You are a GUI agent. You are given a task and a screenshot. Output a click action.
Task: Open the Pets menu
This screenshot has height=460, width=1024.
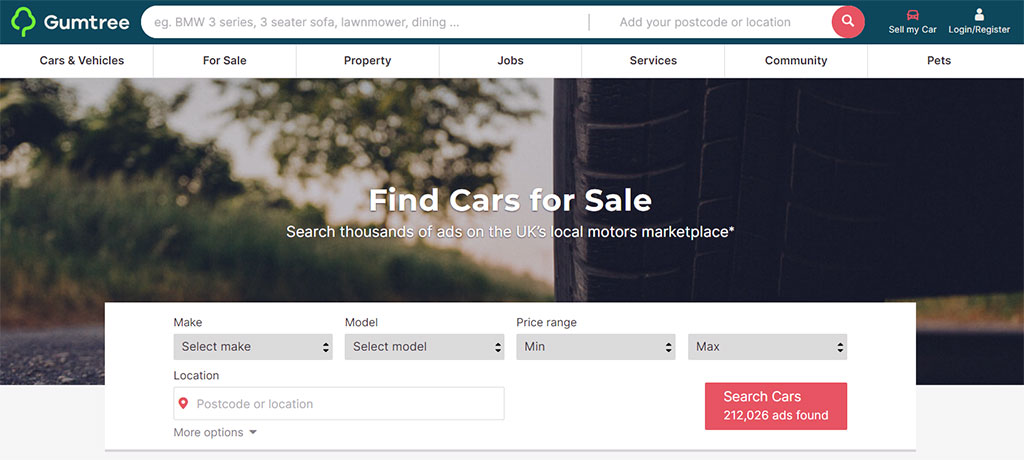click(x=939, y=61)
